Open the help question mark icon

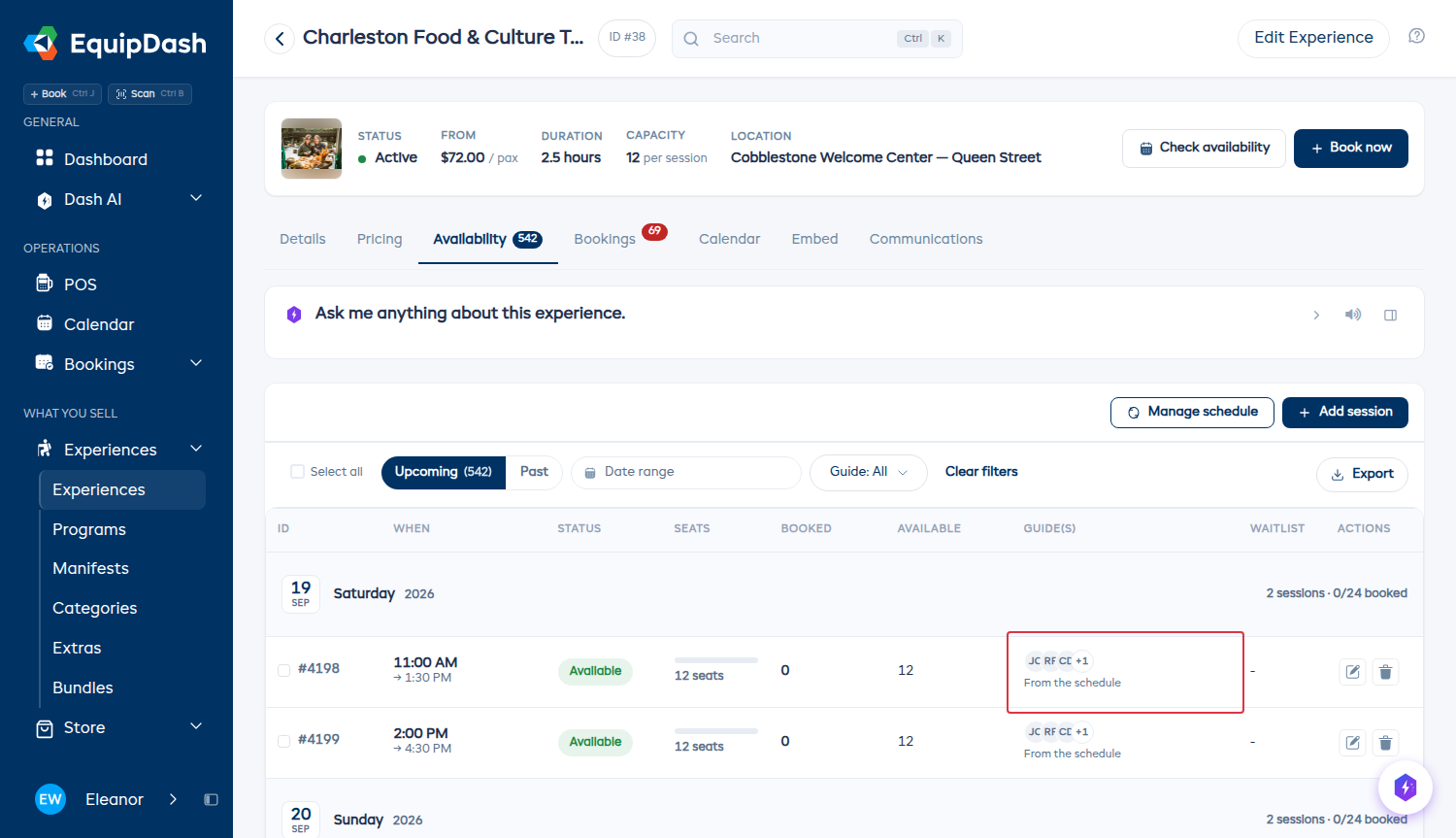click(1416, 36)
